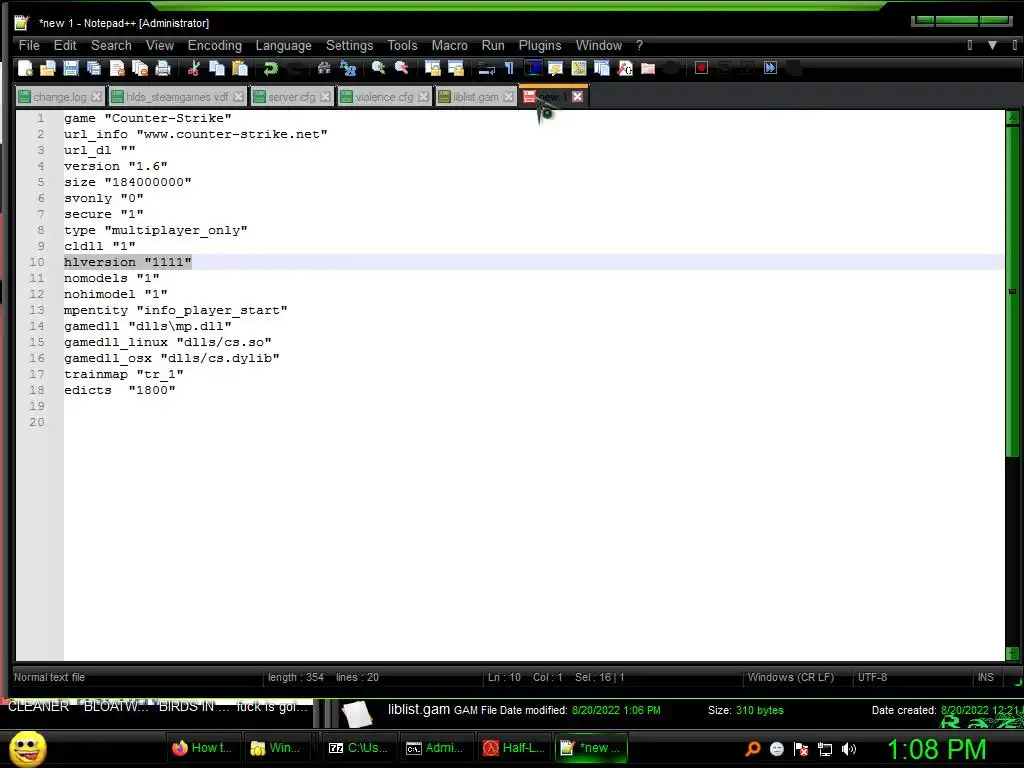Click the Save recorded macro icon
Screen dimensions: 1024x768
pyautogui.click(x=793, y=68)
